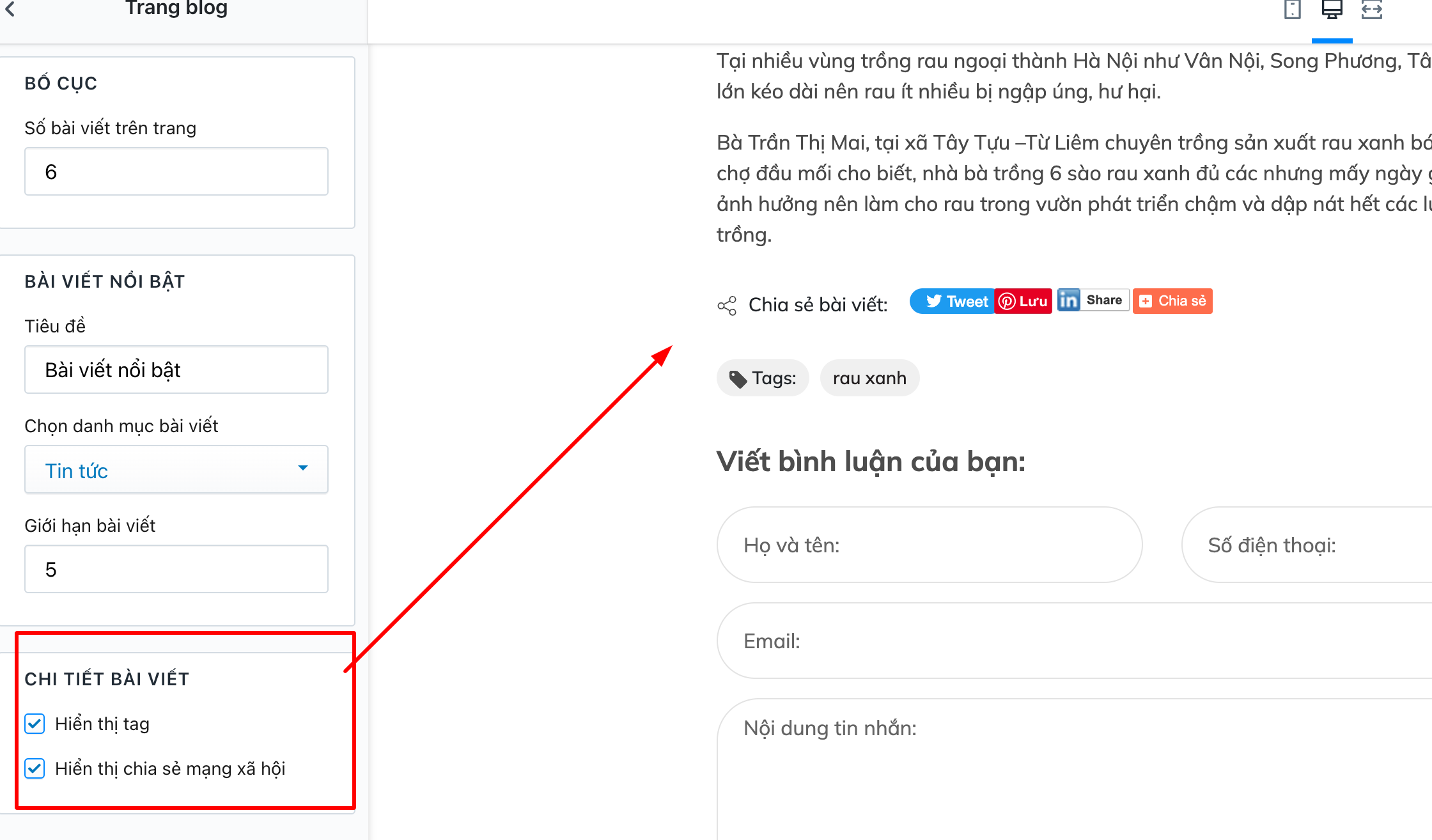Screen dimensions: 1432x840
Task: Click the Trang blog panel title
Action: coord(176,8)
